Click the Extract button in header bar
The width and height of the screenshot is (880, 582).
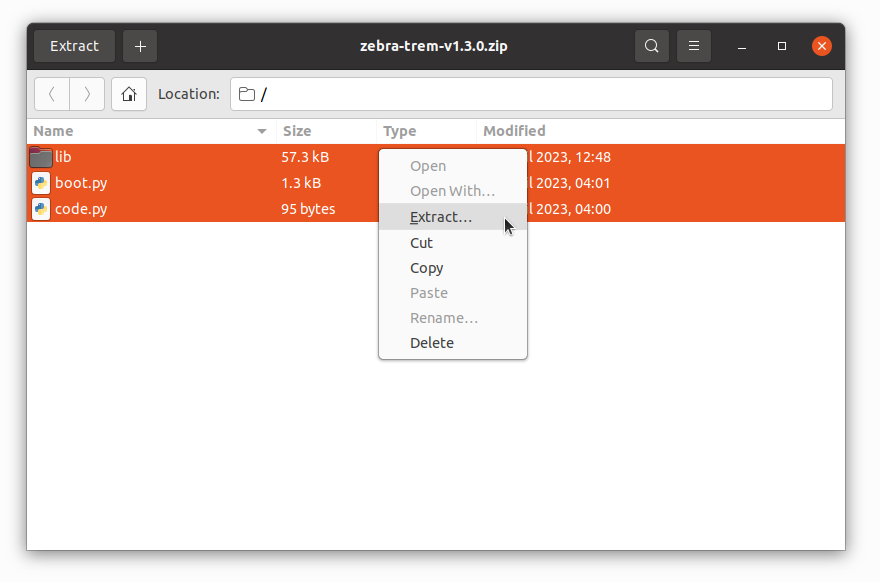coord(74,46)
